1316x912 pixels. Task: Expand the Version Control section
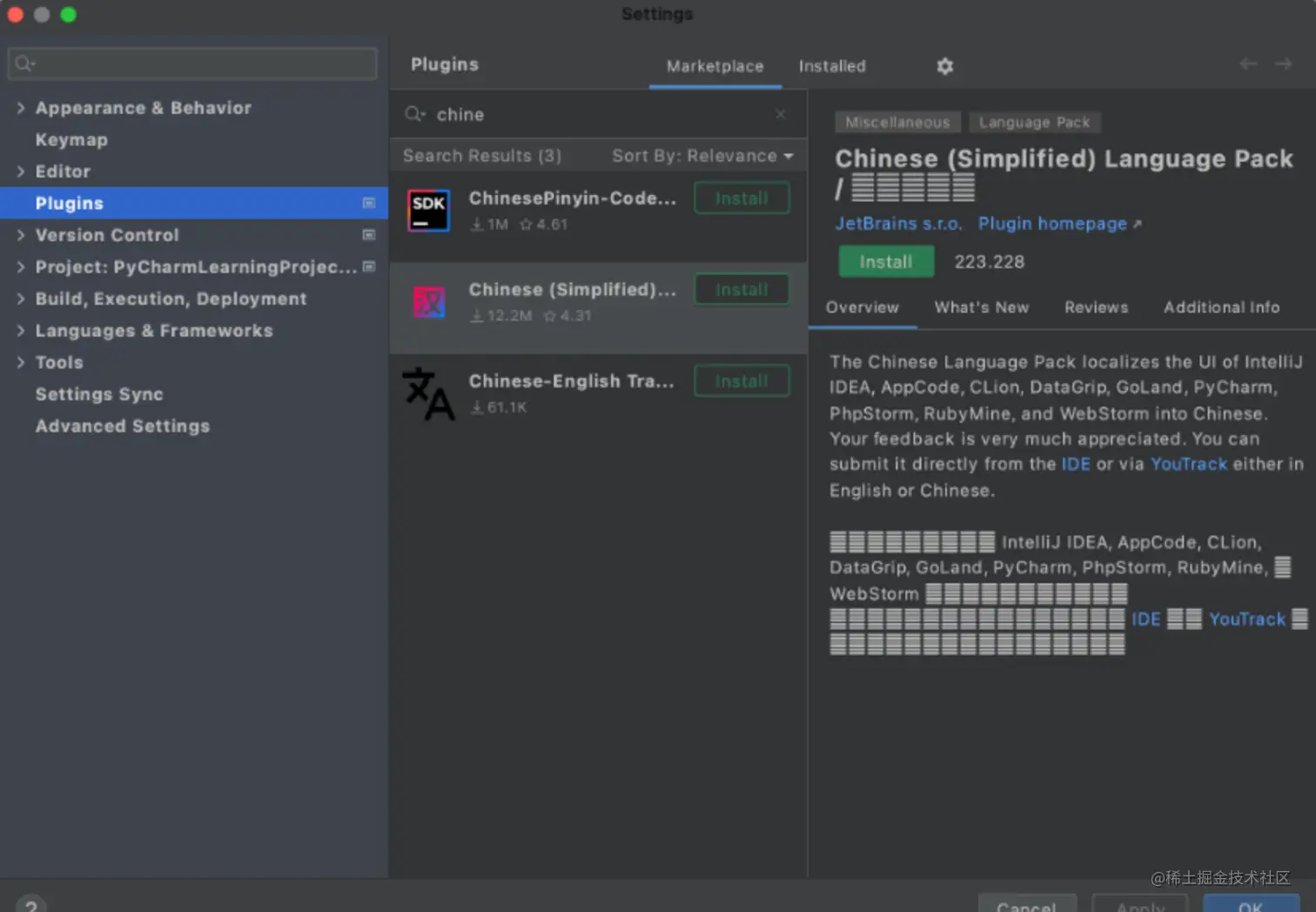[x=21, y=235]
